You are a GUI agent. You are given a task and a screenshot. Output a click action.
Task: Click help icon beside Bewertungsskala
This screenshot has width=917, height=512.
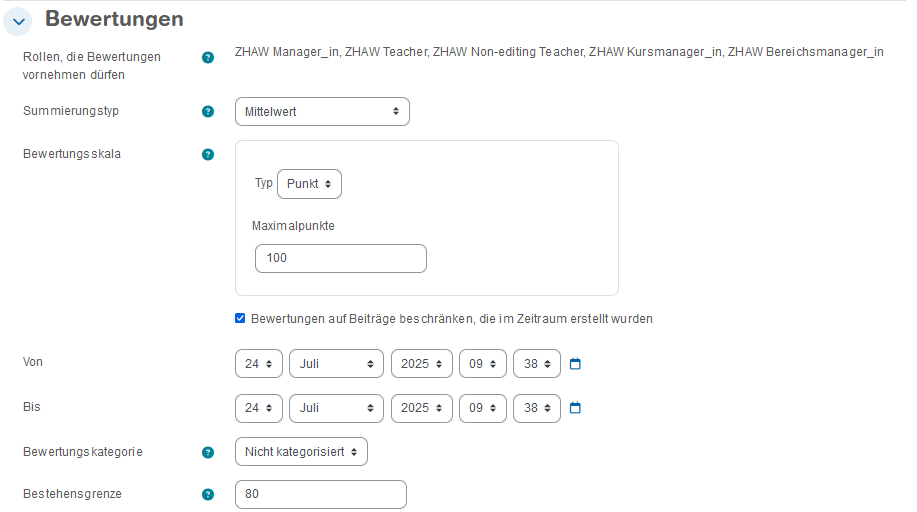point(208,155)
